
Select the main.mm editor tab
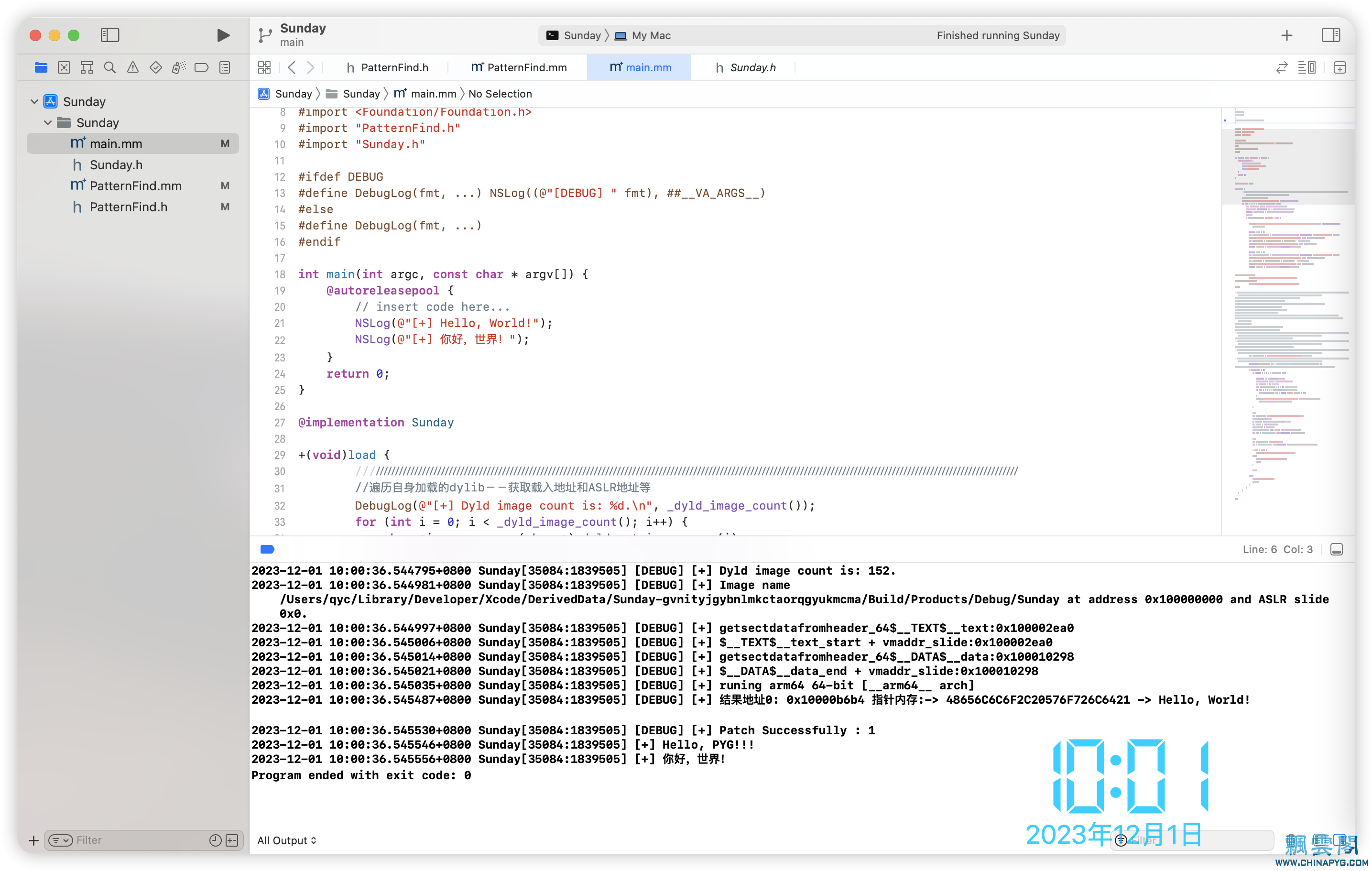point(640,67)
